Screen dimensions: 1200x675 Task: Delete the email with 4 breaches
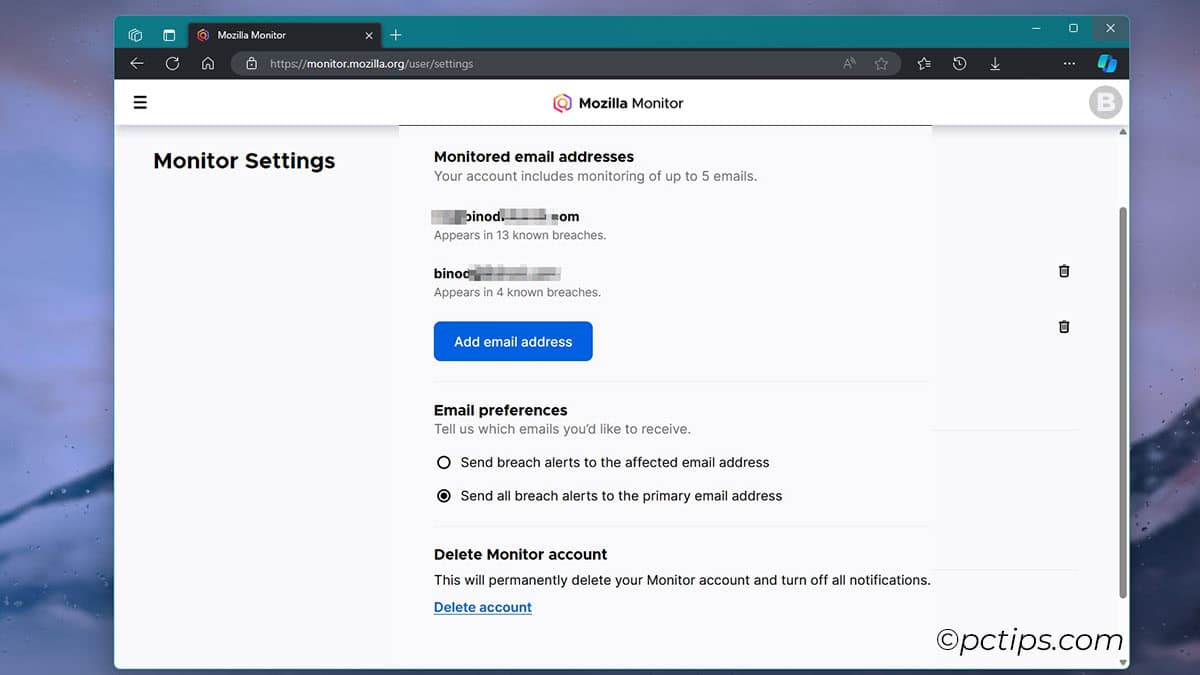[1064, 271]
